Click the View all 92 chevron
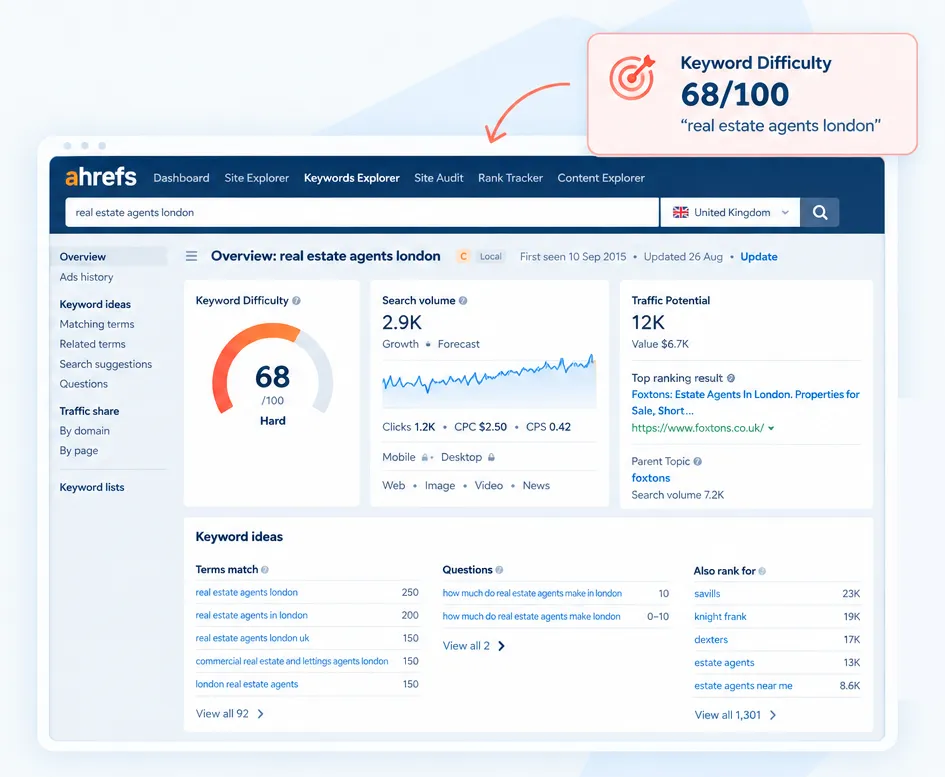Viewport: 945px width, 777px height. (x=260, y=714)
